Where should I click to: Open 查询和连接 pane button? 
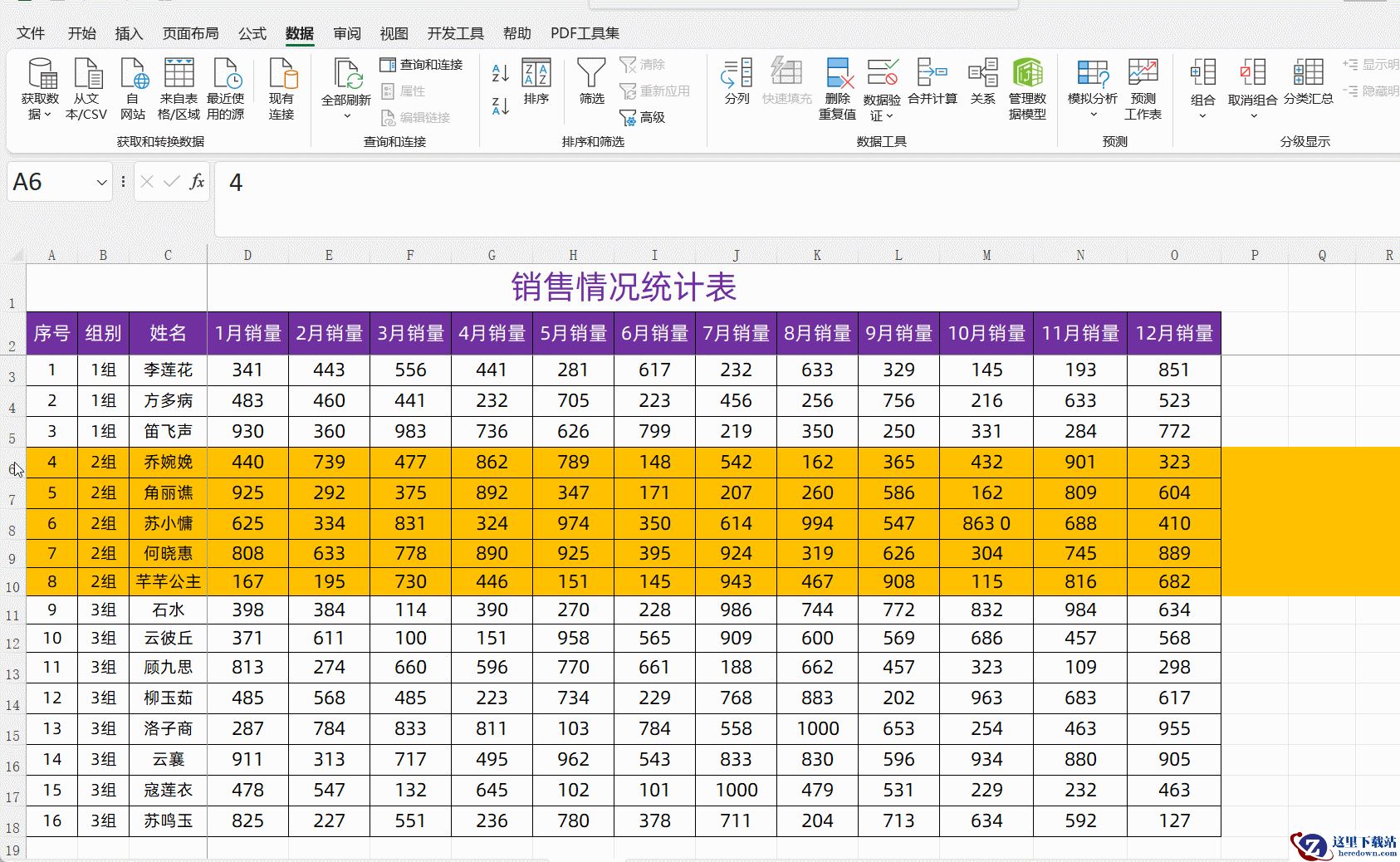[421, 65]
